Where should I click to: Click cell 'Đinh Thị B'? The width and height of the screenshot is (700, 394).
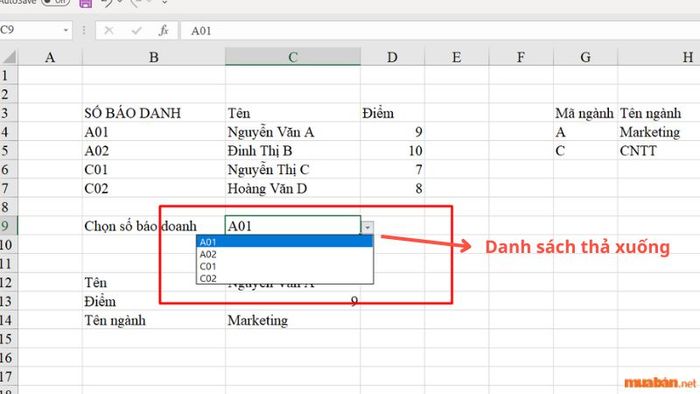[x=293, y=150]
